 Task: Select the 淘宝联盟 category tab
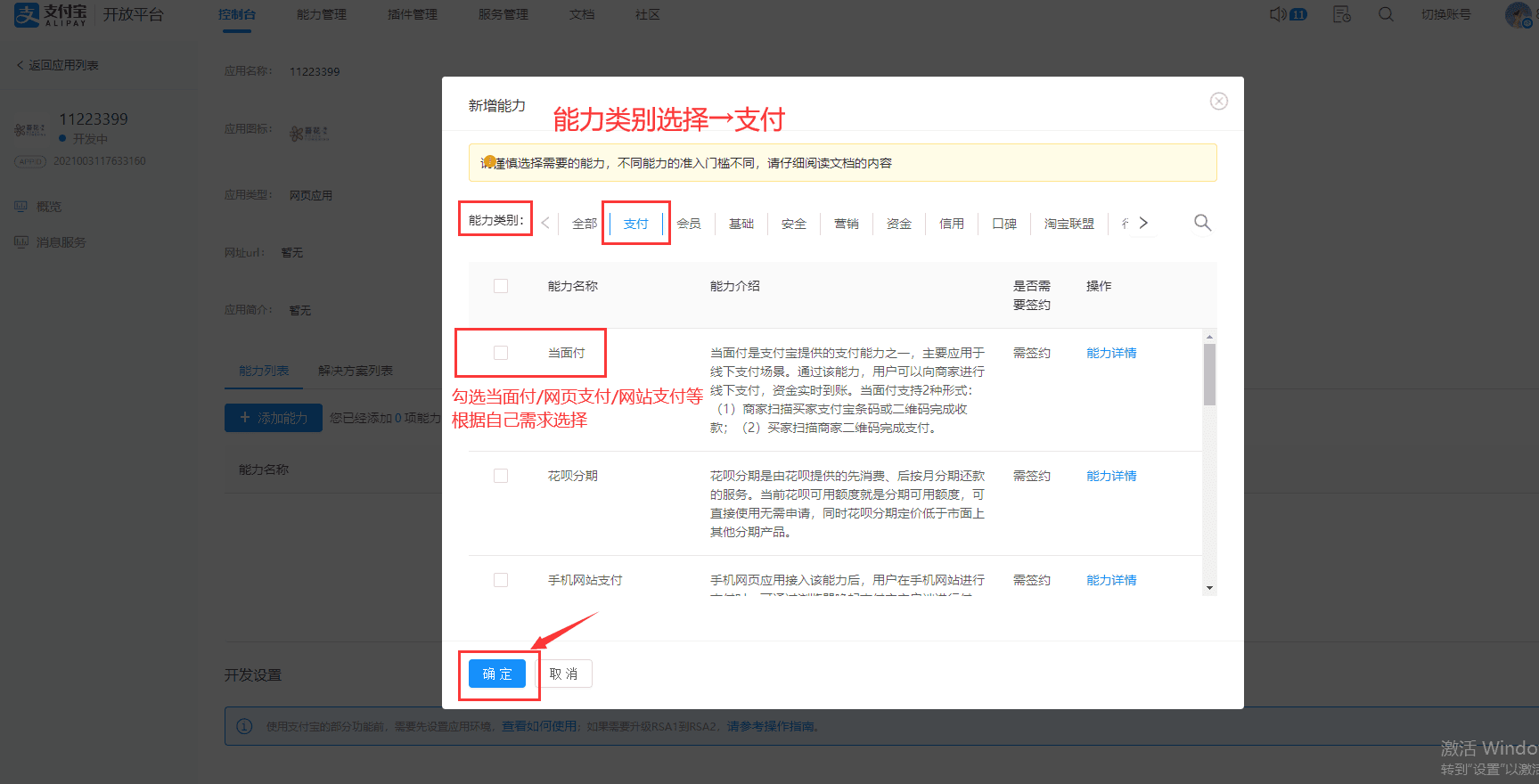point(1069,224)
